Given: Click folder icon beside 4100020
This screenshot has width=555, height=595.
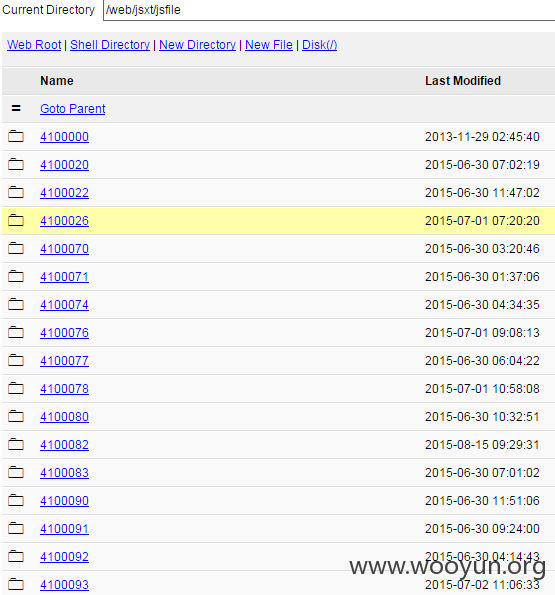Looking at the screenshot, I should 16,164.
